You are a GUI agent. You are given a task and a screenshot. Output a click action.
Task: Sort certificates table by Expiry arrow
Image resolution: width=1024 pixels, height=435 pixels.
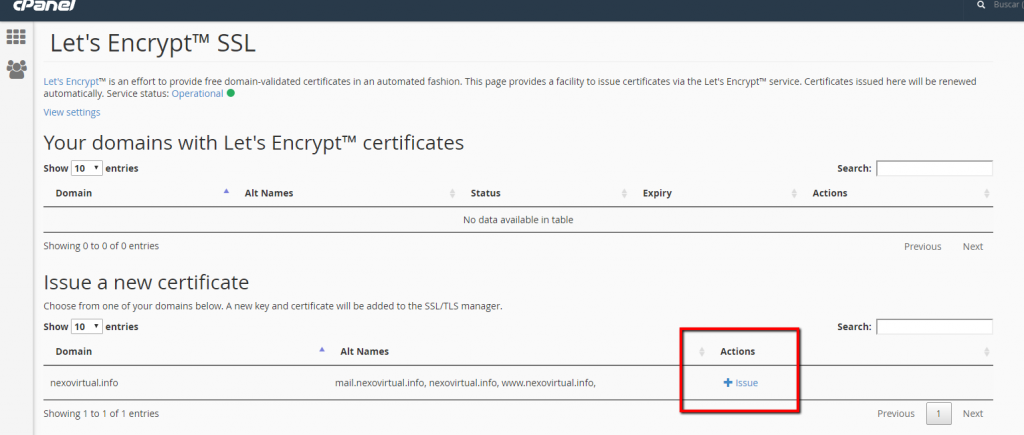(794, 193)
